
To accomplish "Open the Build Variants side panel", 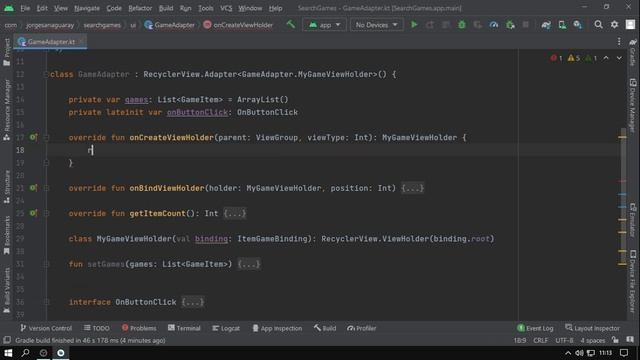I will coord(7,290).
